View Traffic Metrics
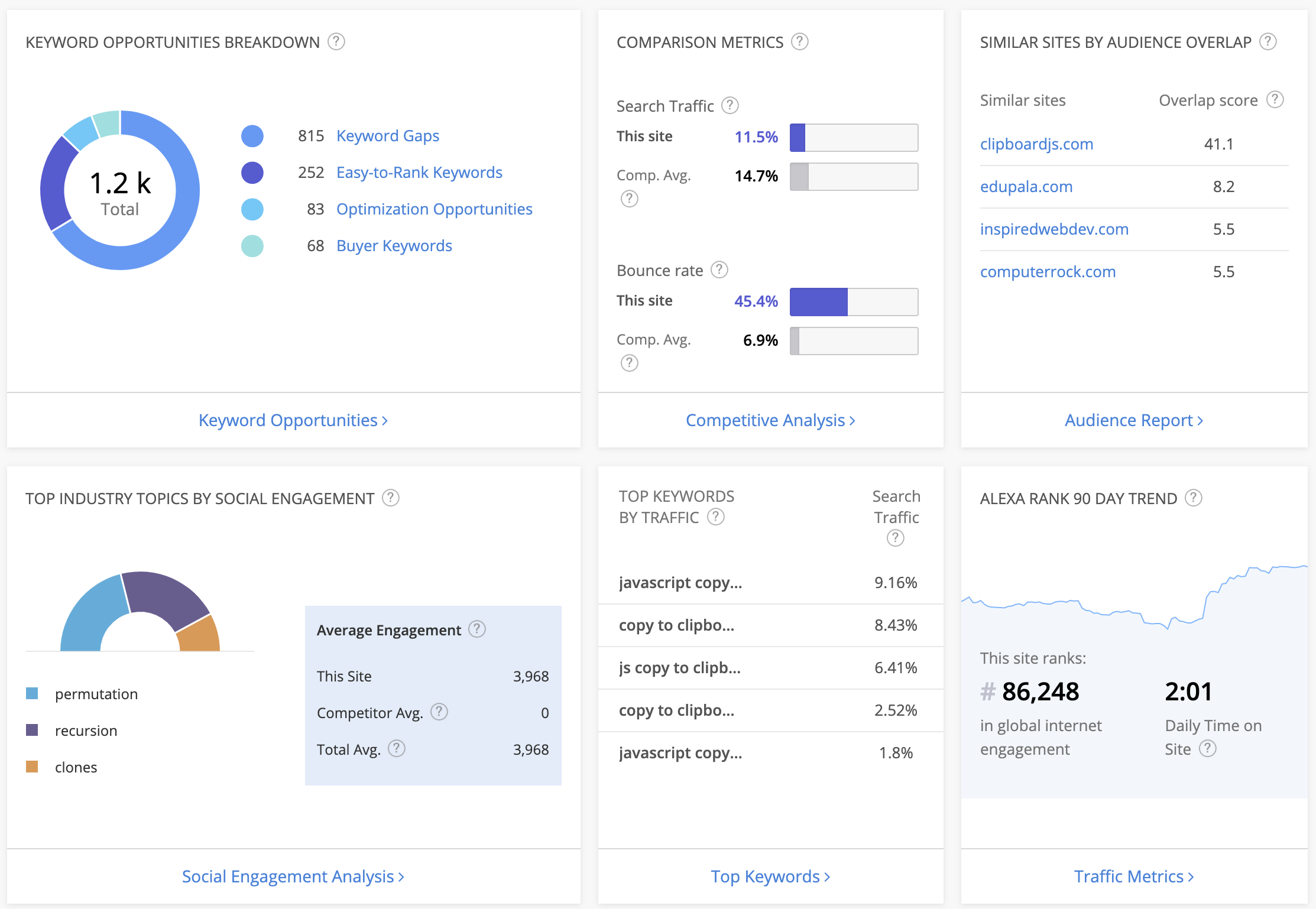The height and width of the screenshot is (909, 1316). click(x=1133, y=876)
